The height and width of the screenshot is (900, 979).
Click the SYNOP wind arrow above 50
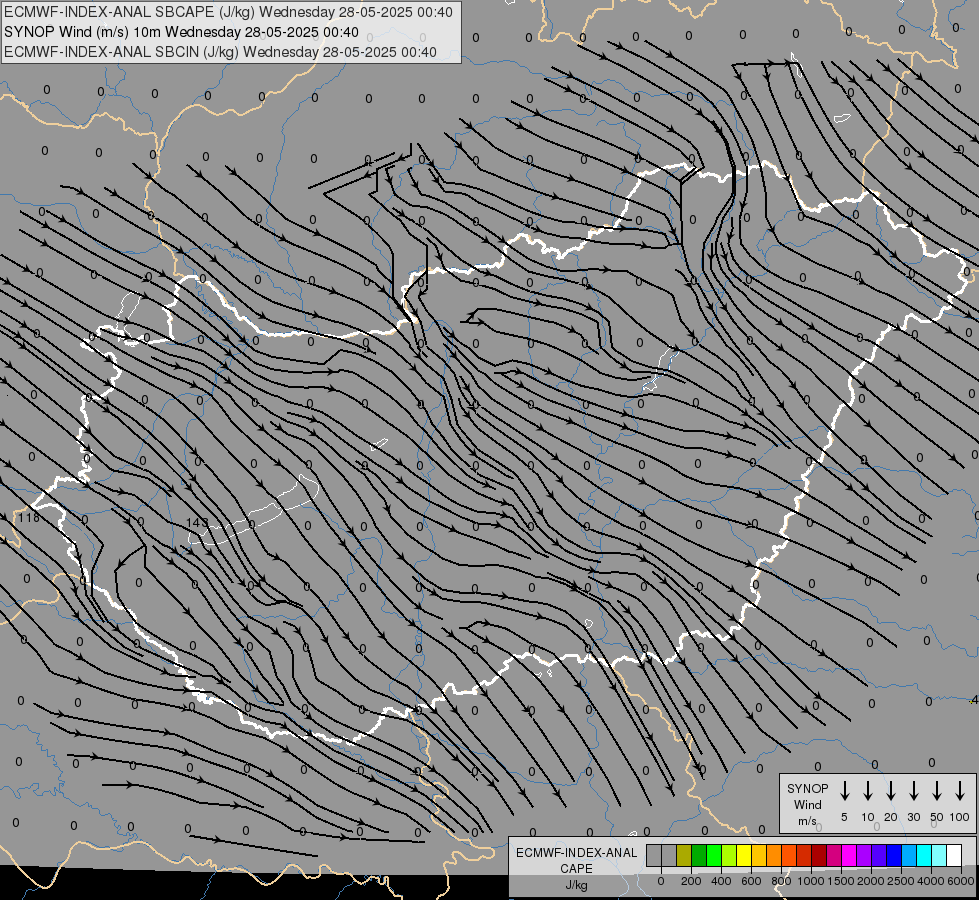(937, 791)
